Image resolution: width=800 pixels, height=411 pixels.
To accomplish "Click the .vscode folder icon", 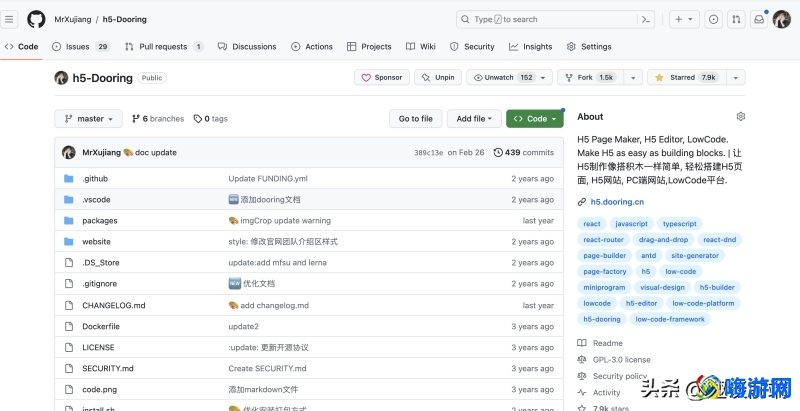I will pos(69,199).
